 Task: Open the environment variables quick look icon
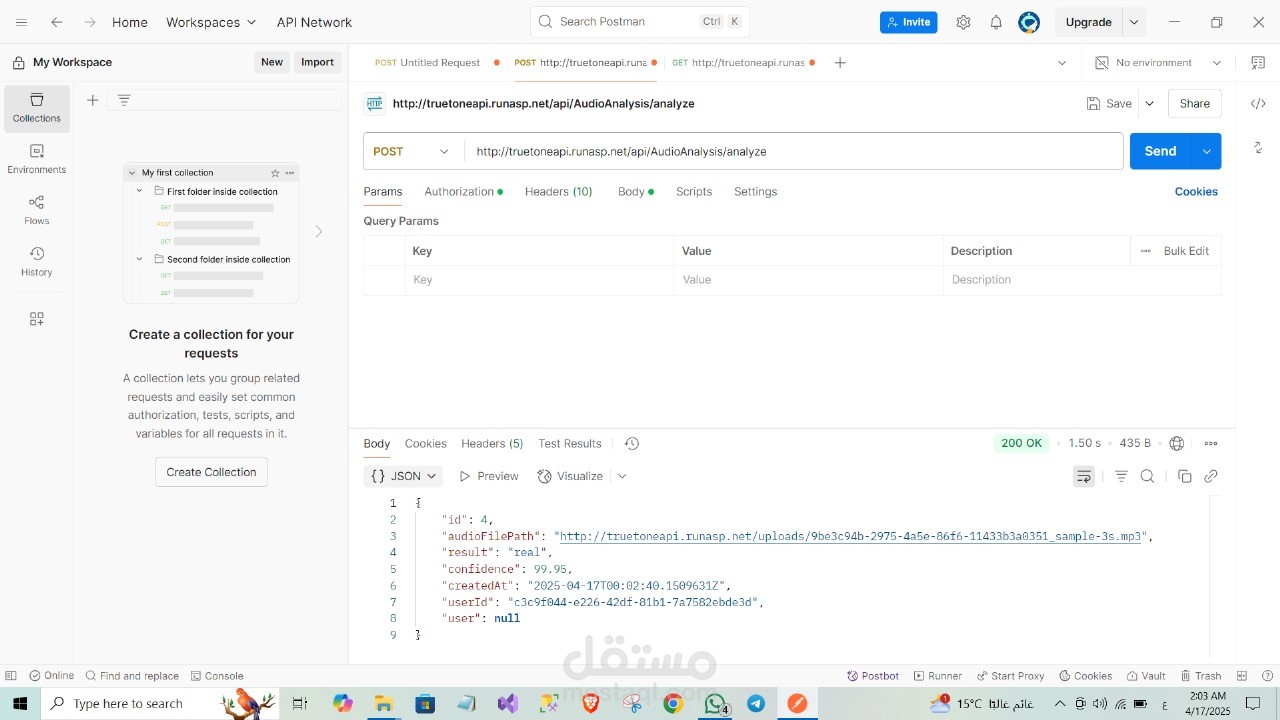[x=1258, y=62]
